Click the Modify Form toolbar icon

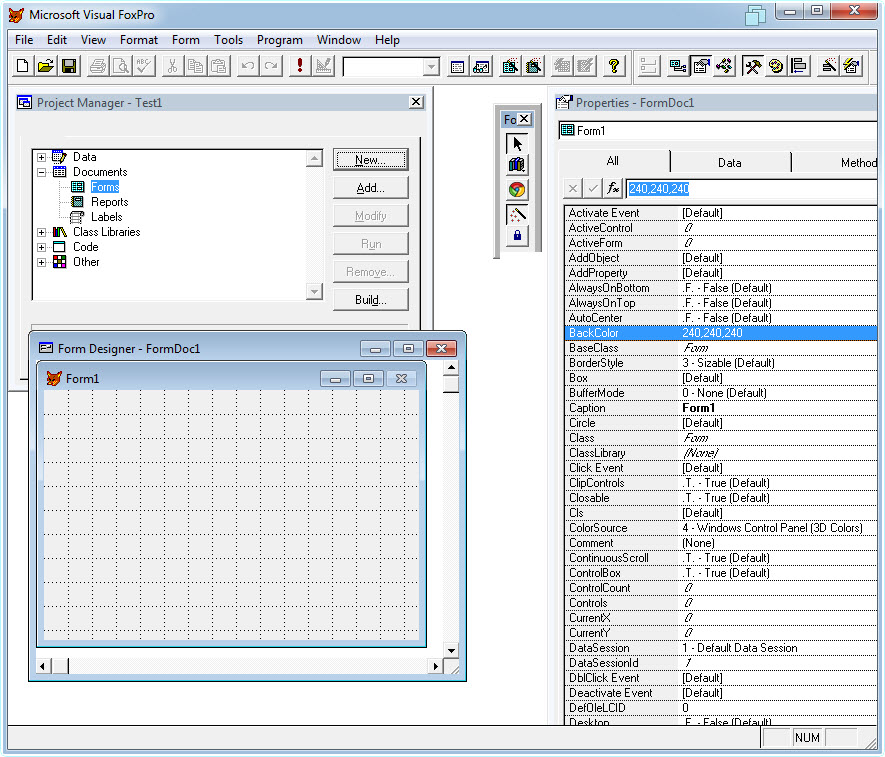323,67
